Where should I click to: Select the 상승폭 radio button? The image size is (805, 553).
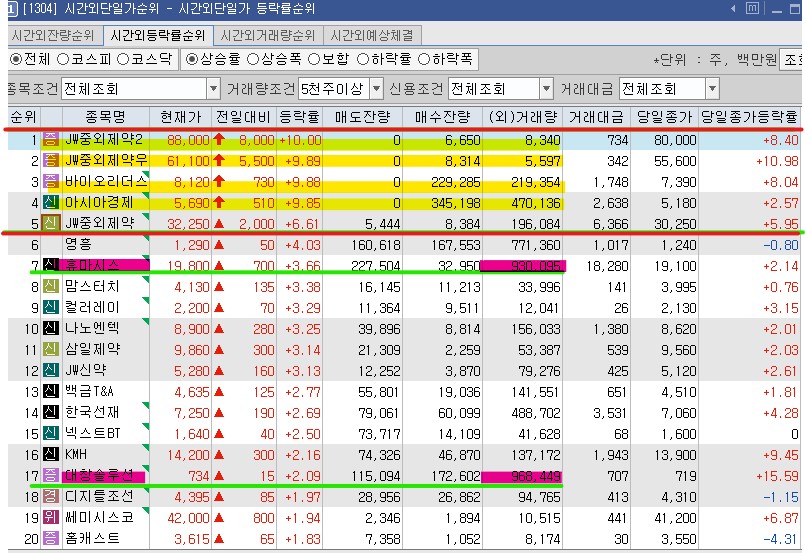tap(253, 60)
